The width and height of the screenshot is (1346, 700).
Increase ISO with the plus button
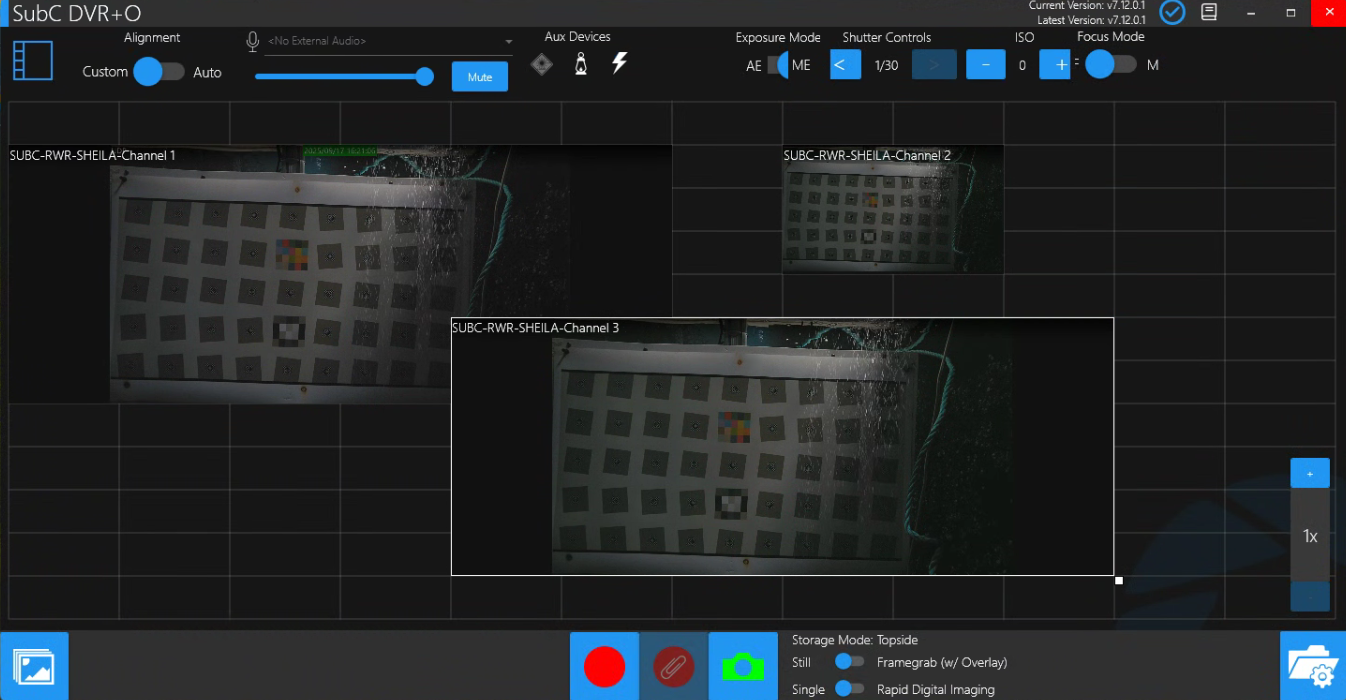pos(1055,65)
